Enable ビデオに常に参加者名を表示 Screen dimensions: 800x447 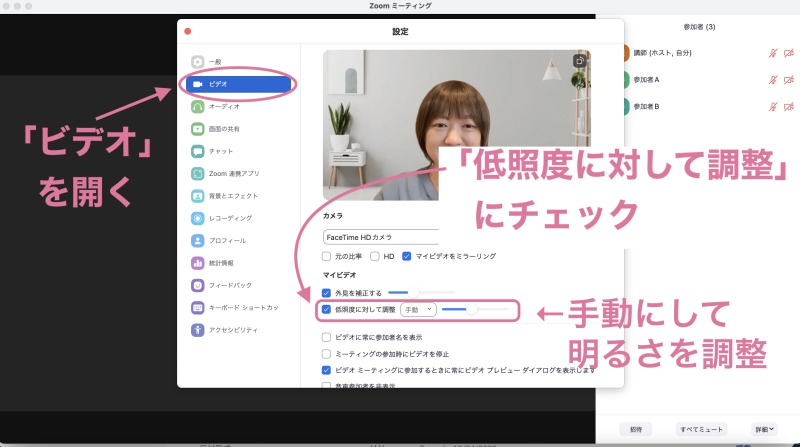(327, 337)
